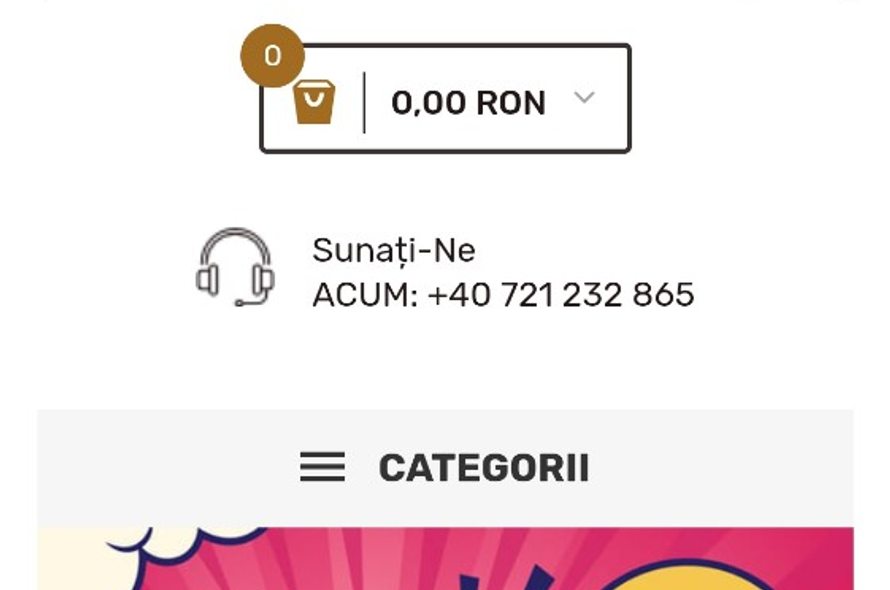Expand the CATEGORII menu label
The width and height of the screenshot is (890, 590).
(484, 468)
